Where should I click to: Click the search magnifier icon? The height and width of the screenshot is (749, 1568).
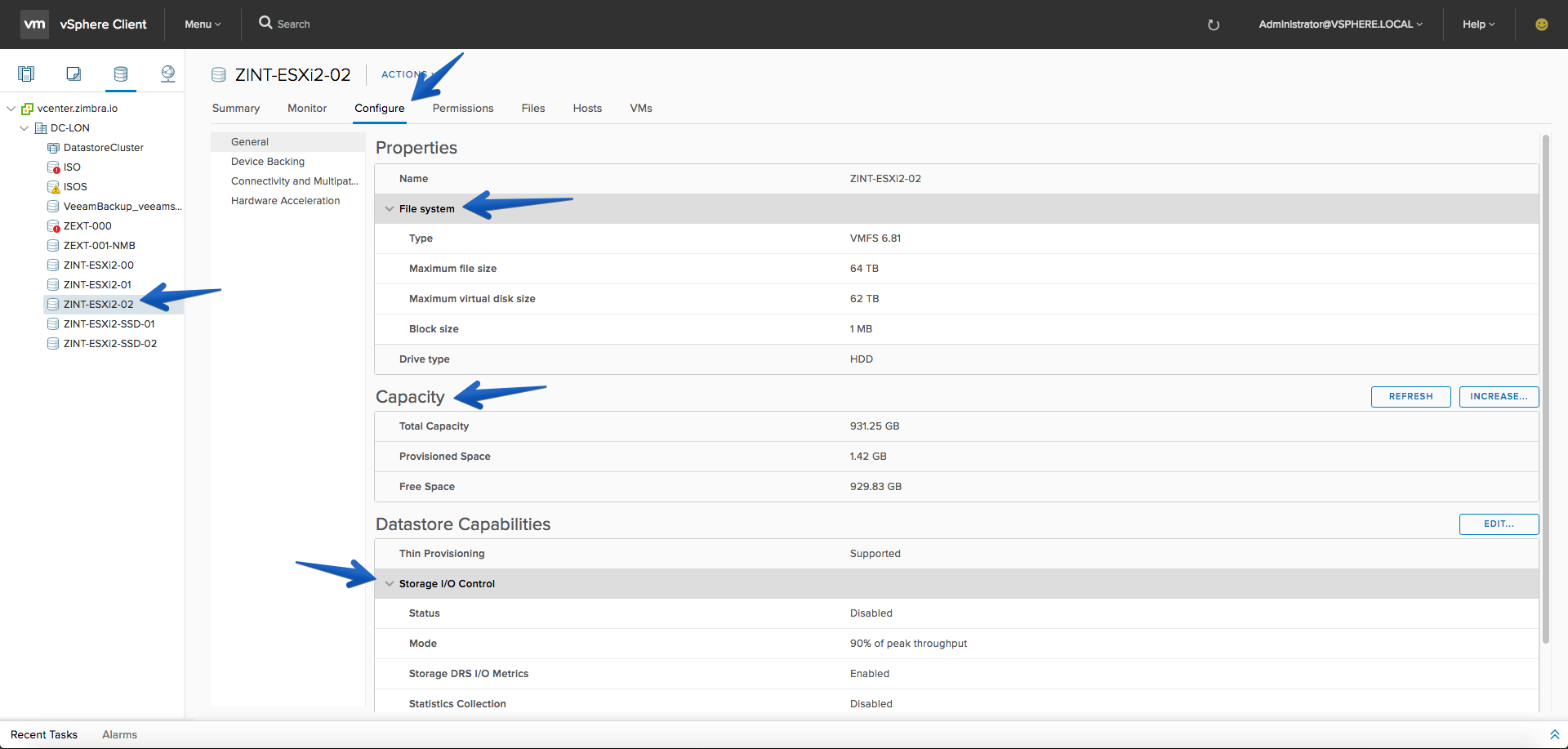[x=265, y=23]
